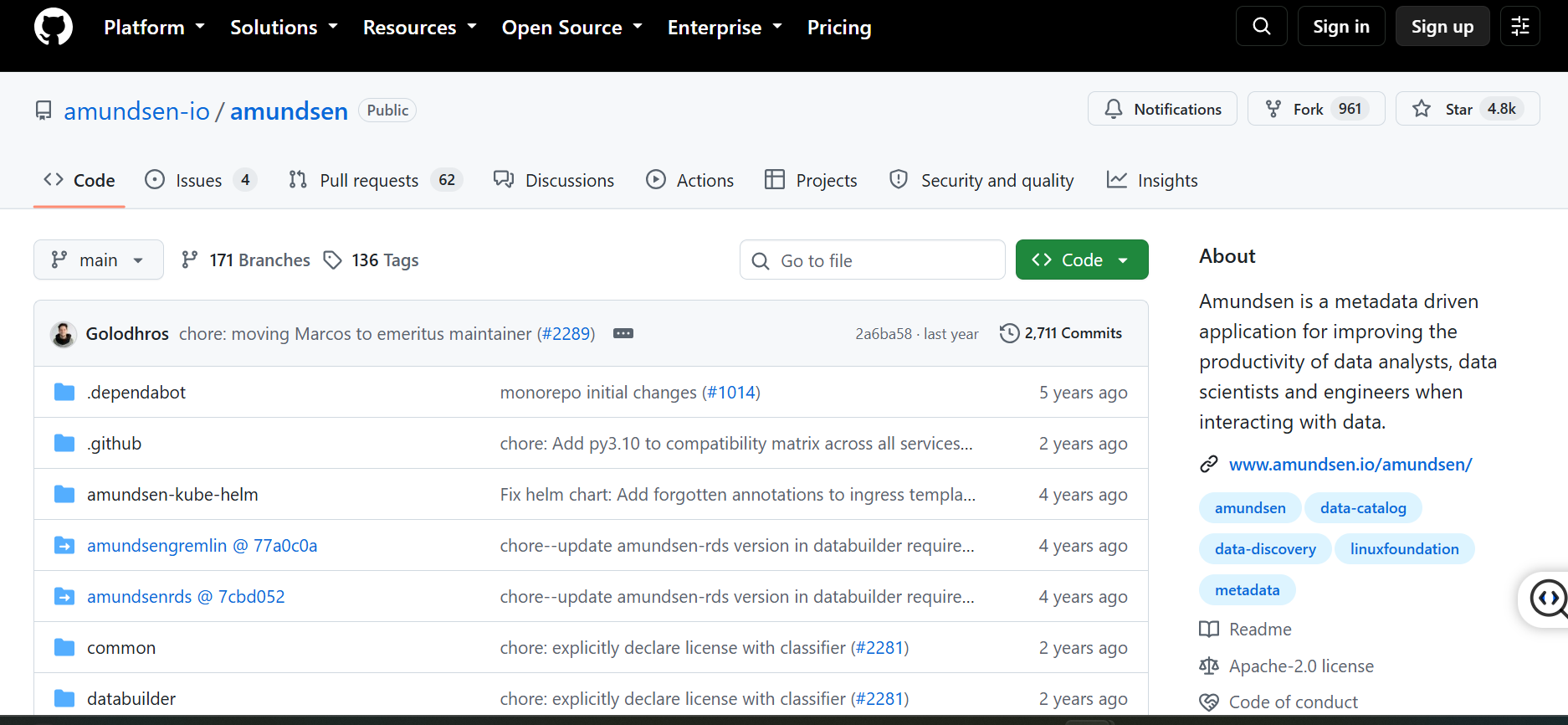Click the amundsengremlin submodule icon

point(64,545)
